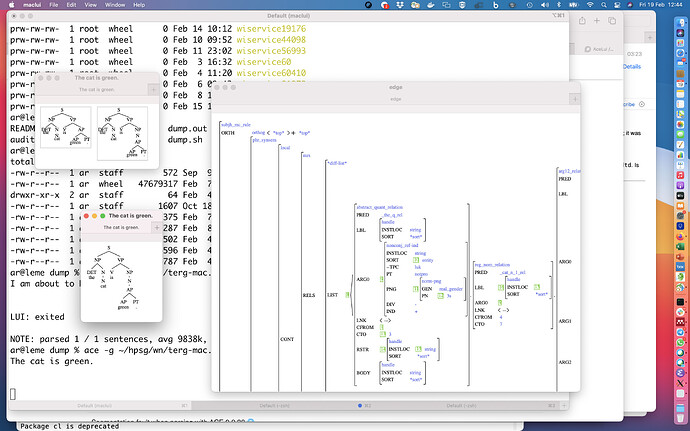Viewport: 690px width, 431px height.
Task: Open Apple TV from the Dock
Action: point(680,195)
